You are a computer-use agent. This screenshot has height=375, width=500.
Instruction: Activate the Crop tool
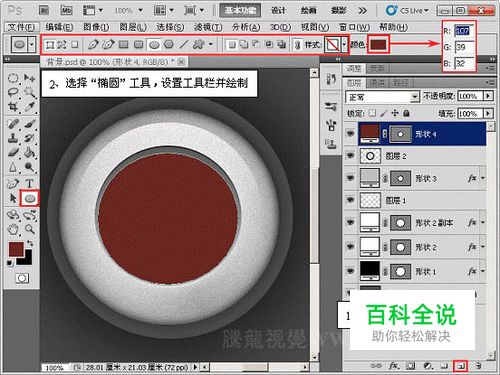click(x=13, y=106)
